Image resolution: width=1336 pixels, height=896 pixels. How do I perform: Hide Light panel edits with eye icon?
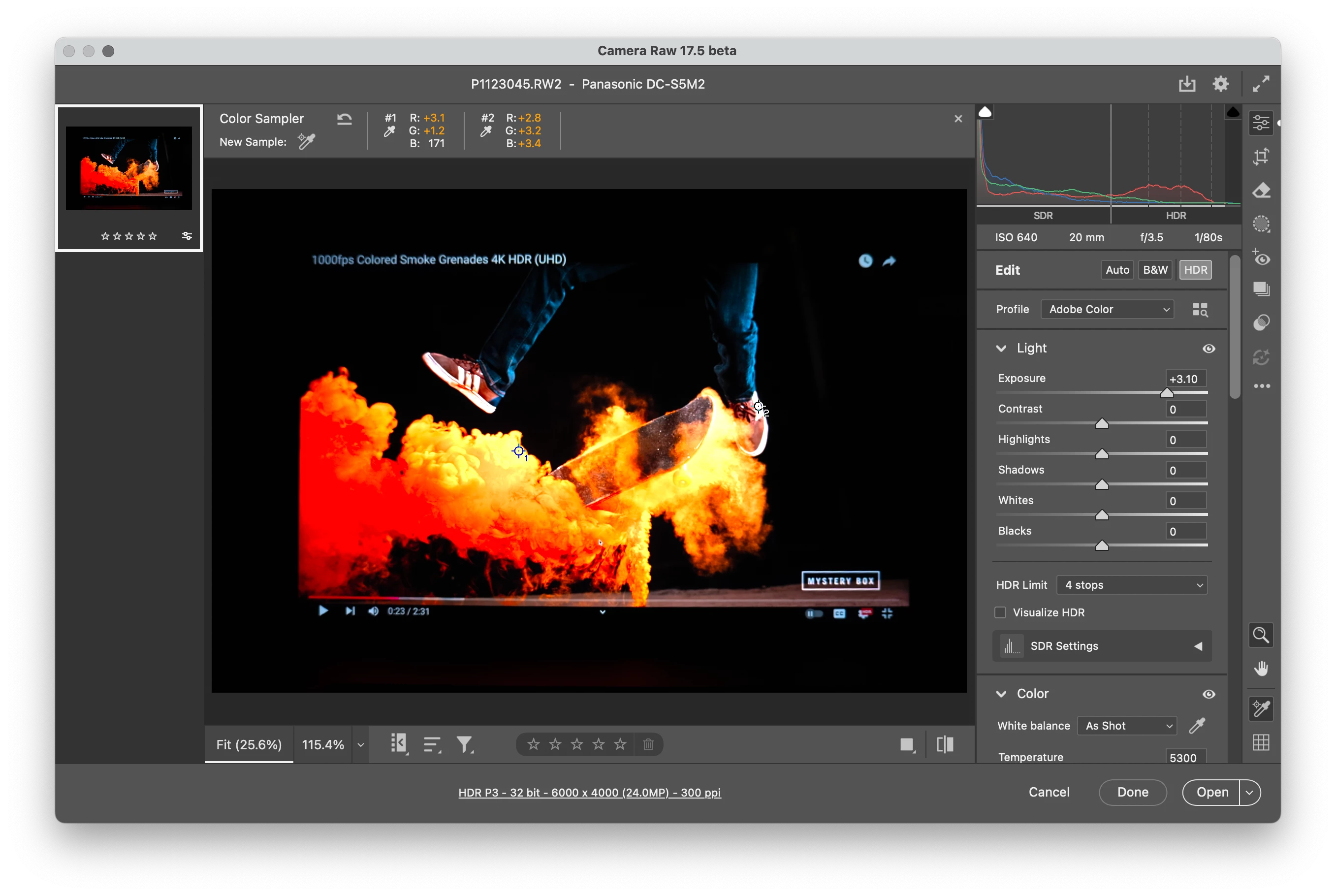[1209, 349]
